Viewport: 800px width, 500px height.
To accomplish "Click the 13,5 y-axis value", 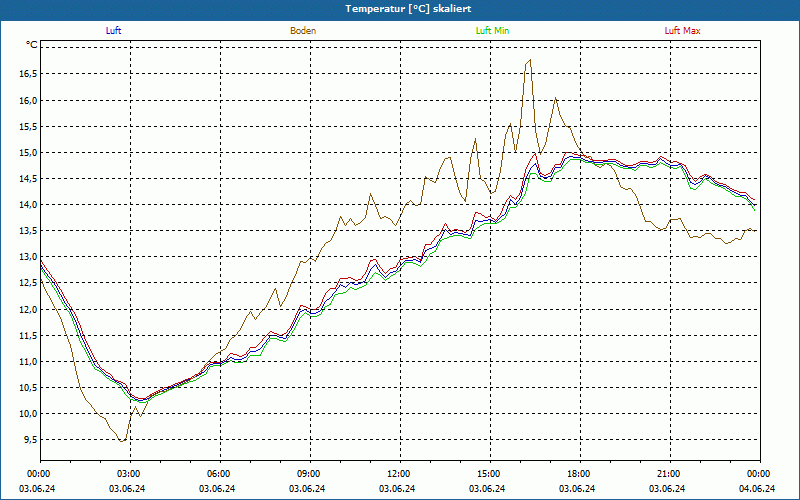I will click(28, 231).
